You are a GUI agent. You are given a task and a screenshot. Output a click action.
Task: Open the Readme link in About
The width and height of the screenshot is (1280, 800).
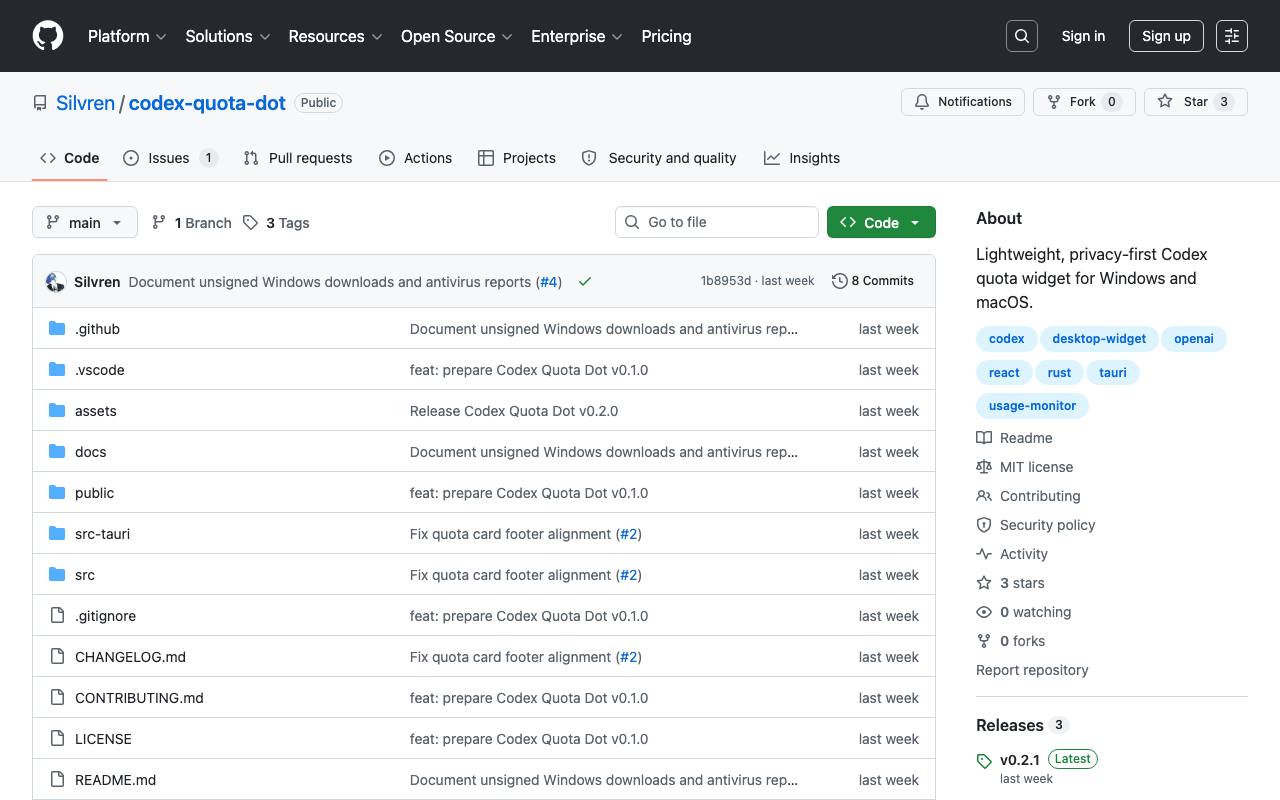(1014, 438)
